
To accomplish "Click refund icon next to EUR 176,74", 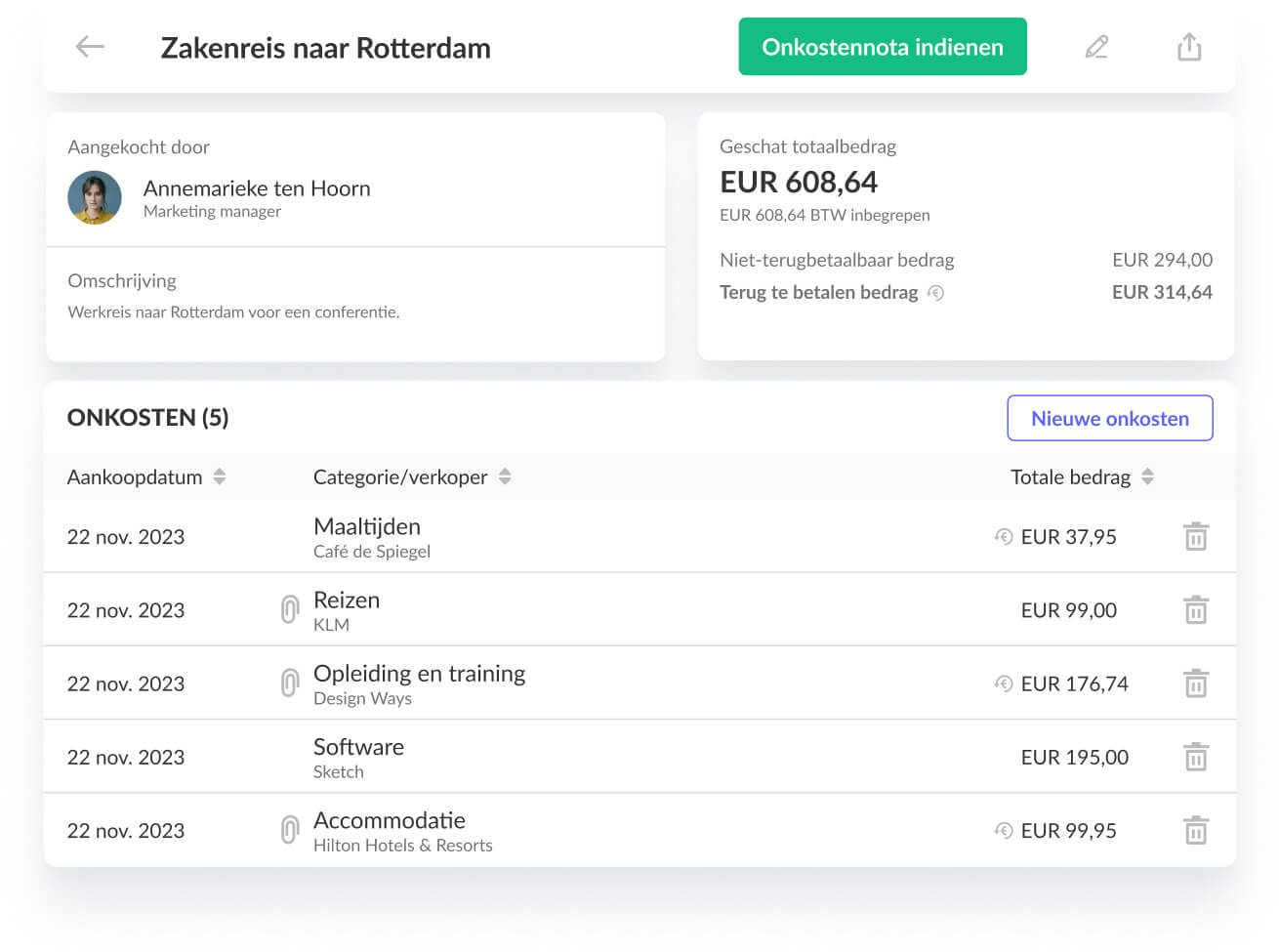I will 1004,683.
